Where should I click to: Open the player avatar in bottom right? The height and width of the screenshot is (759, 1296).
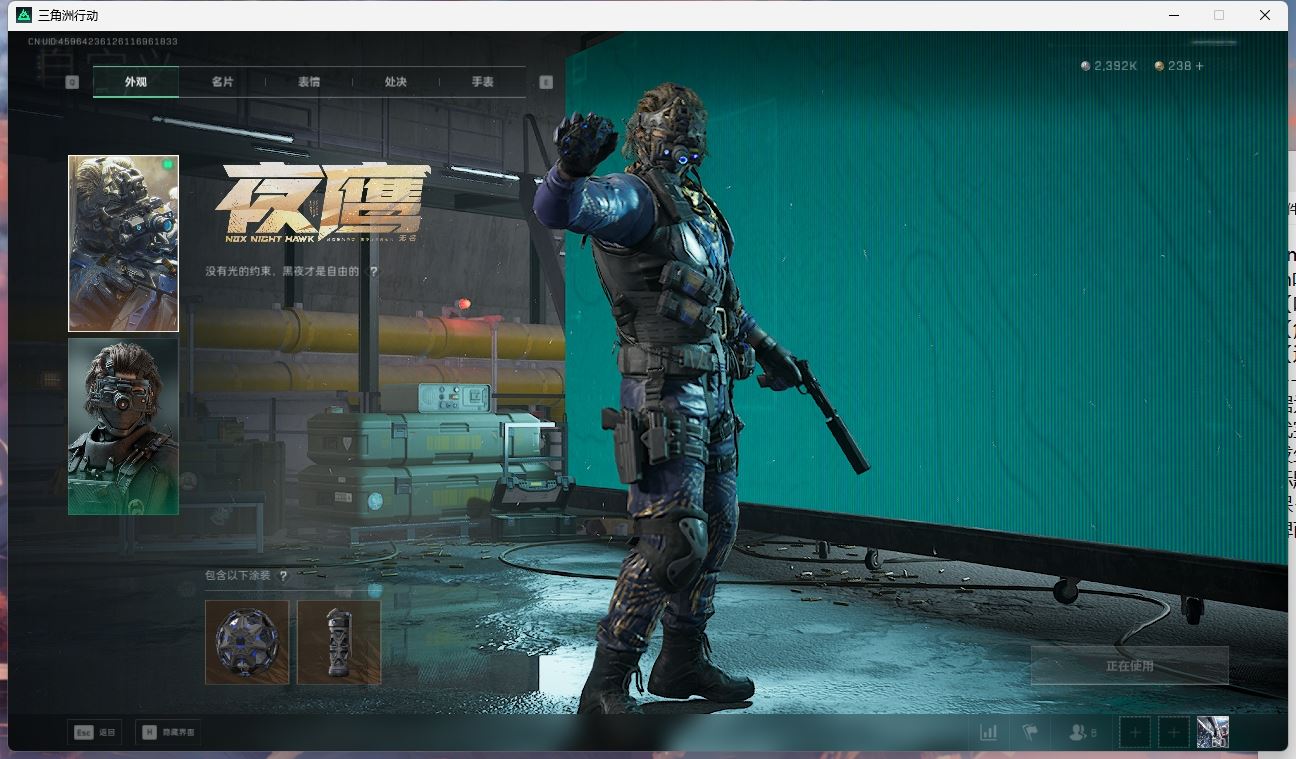point(1212,733)
